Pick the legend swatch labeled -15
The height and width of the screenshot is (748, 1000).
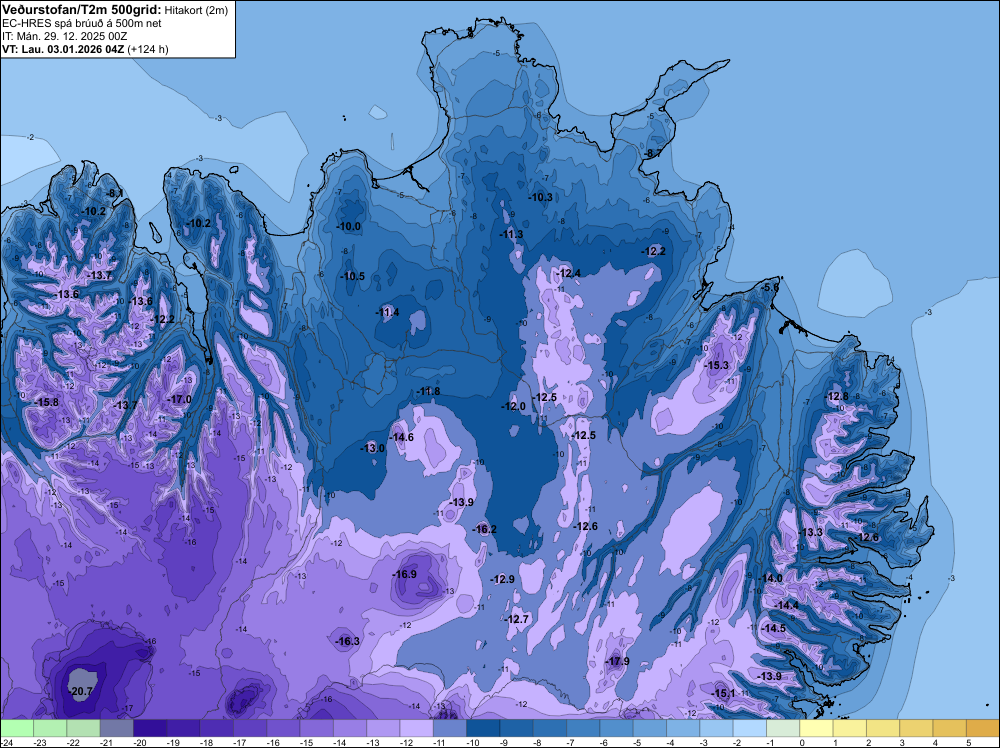coord(316,728)
